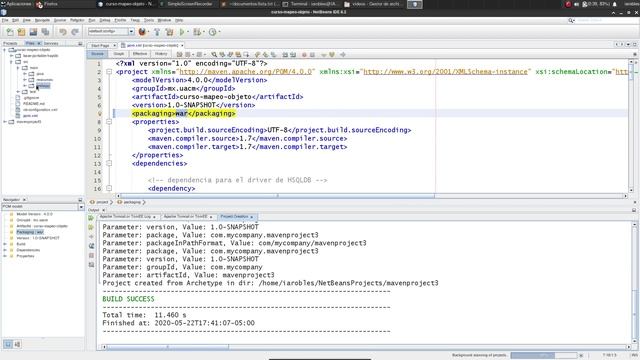The image size is (640, 360).
Task: Expand the Build node in Navigator
Action: (4, 244)
